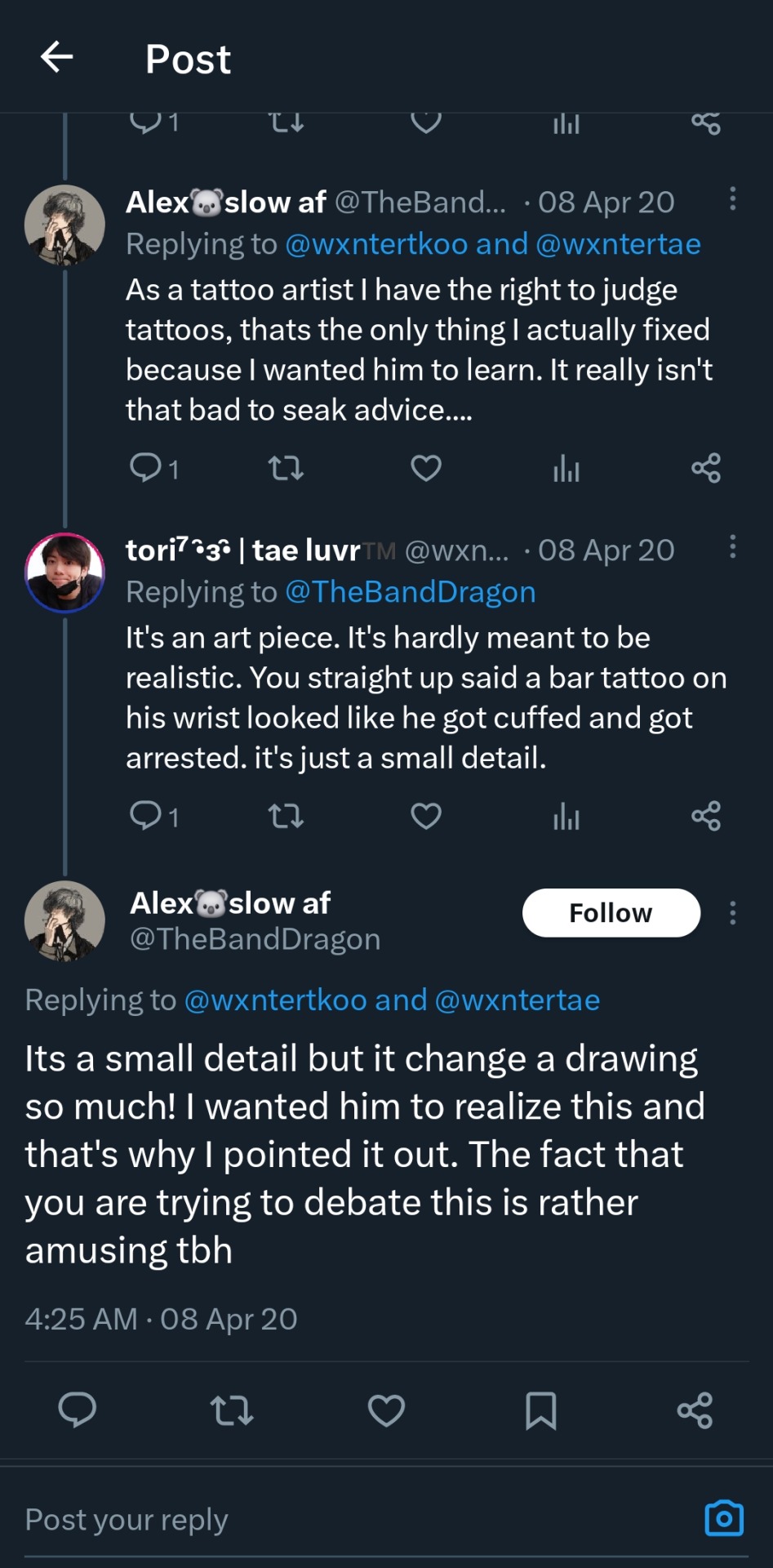
Task: Open the @TheBandDragon mention link
Action: tap(411, 592)
